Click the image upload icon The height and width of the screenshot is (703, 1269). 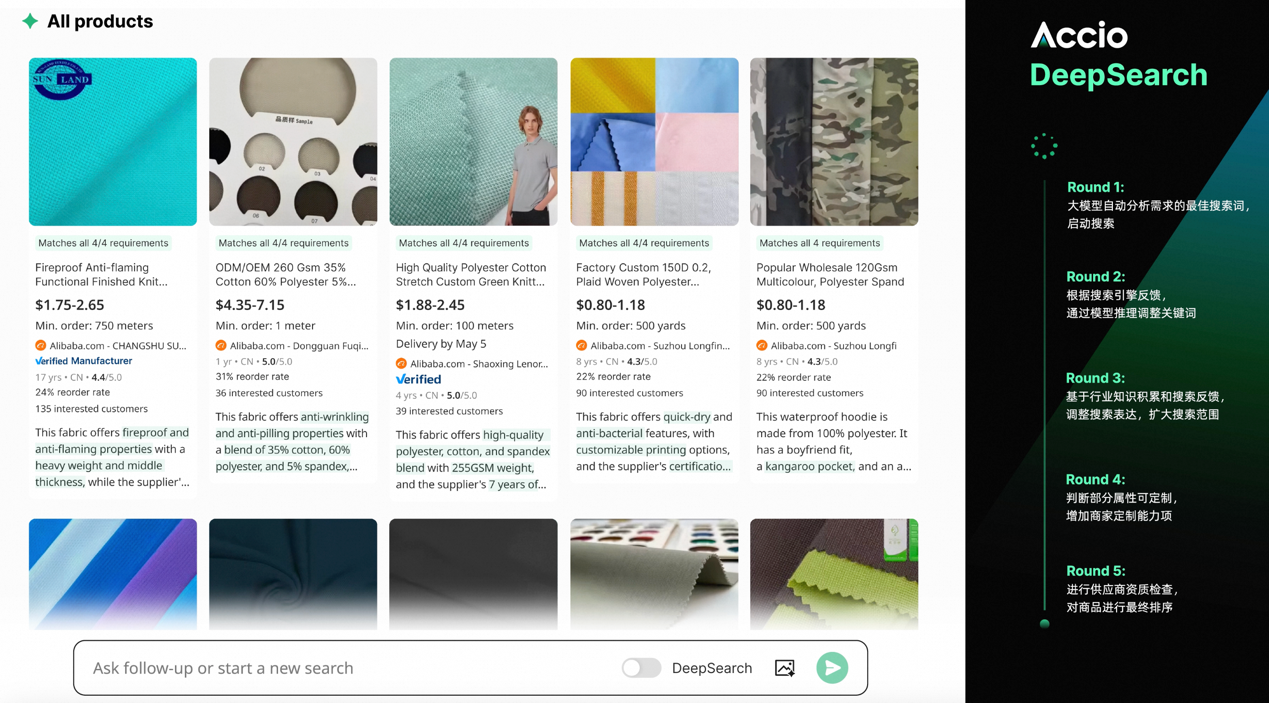pos(785,668)
